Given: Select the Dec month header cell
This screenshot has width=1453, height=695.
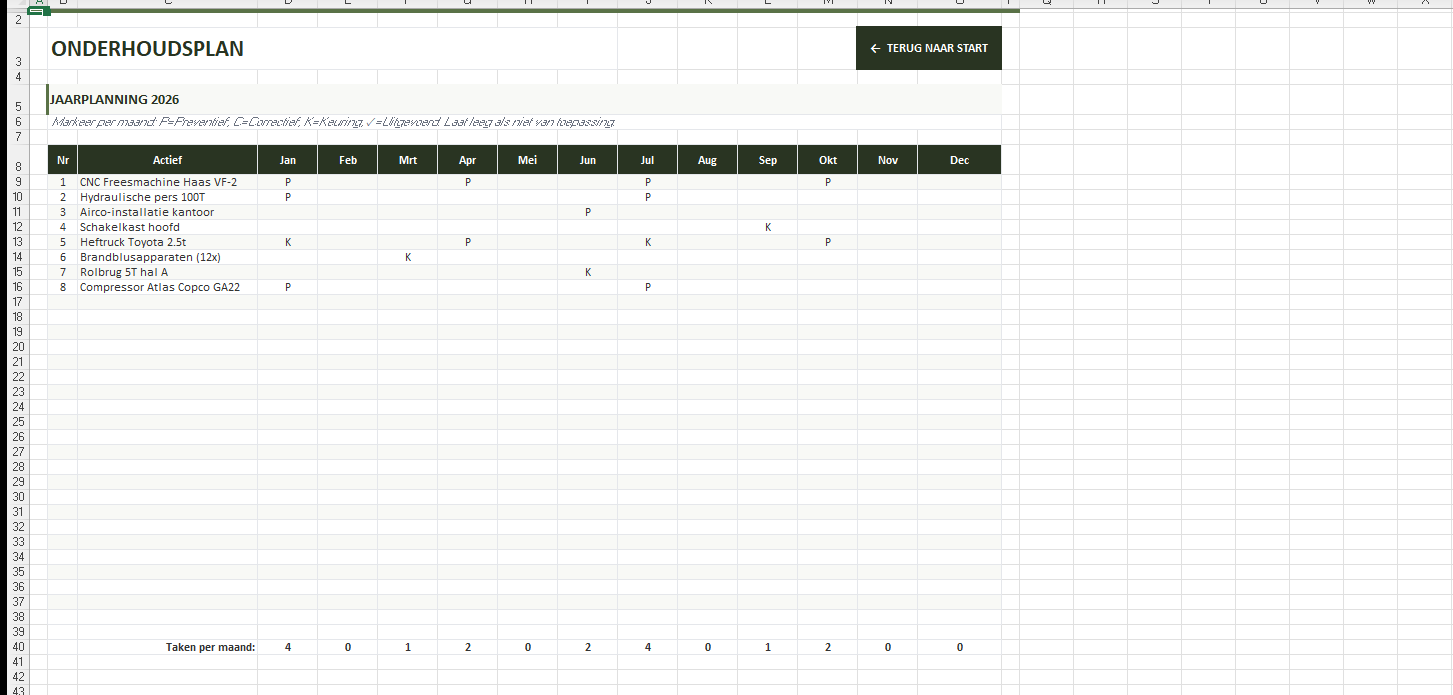Looking at the screenshot, I should [x=959, y=160].
